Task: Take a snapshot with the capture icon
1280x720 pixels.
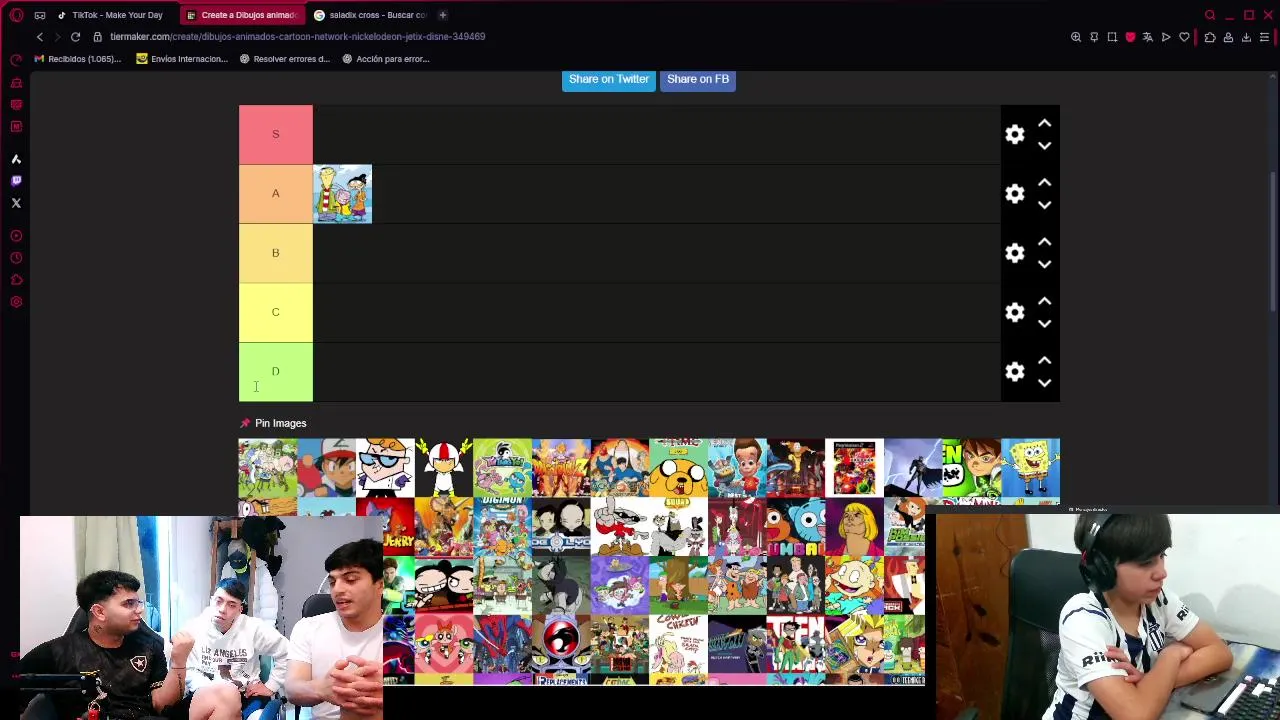Action: pos(1112,37)
